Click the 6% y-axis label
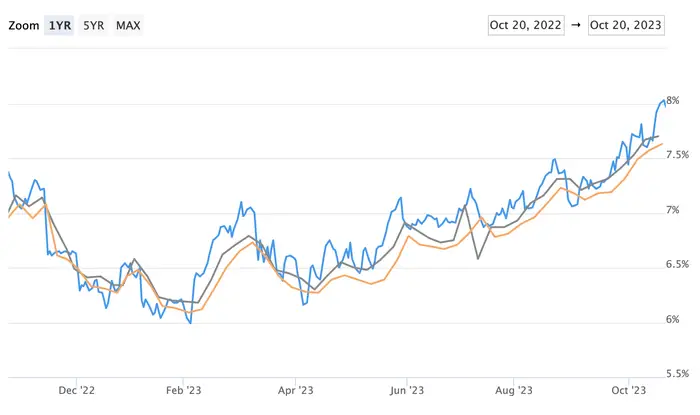 point(673,320)
